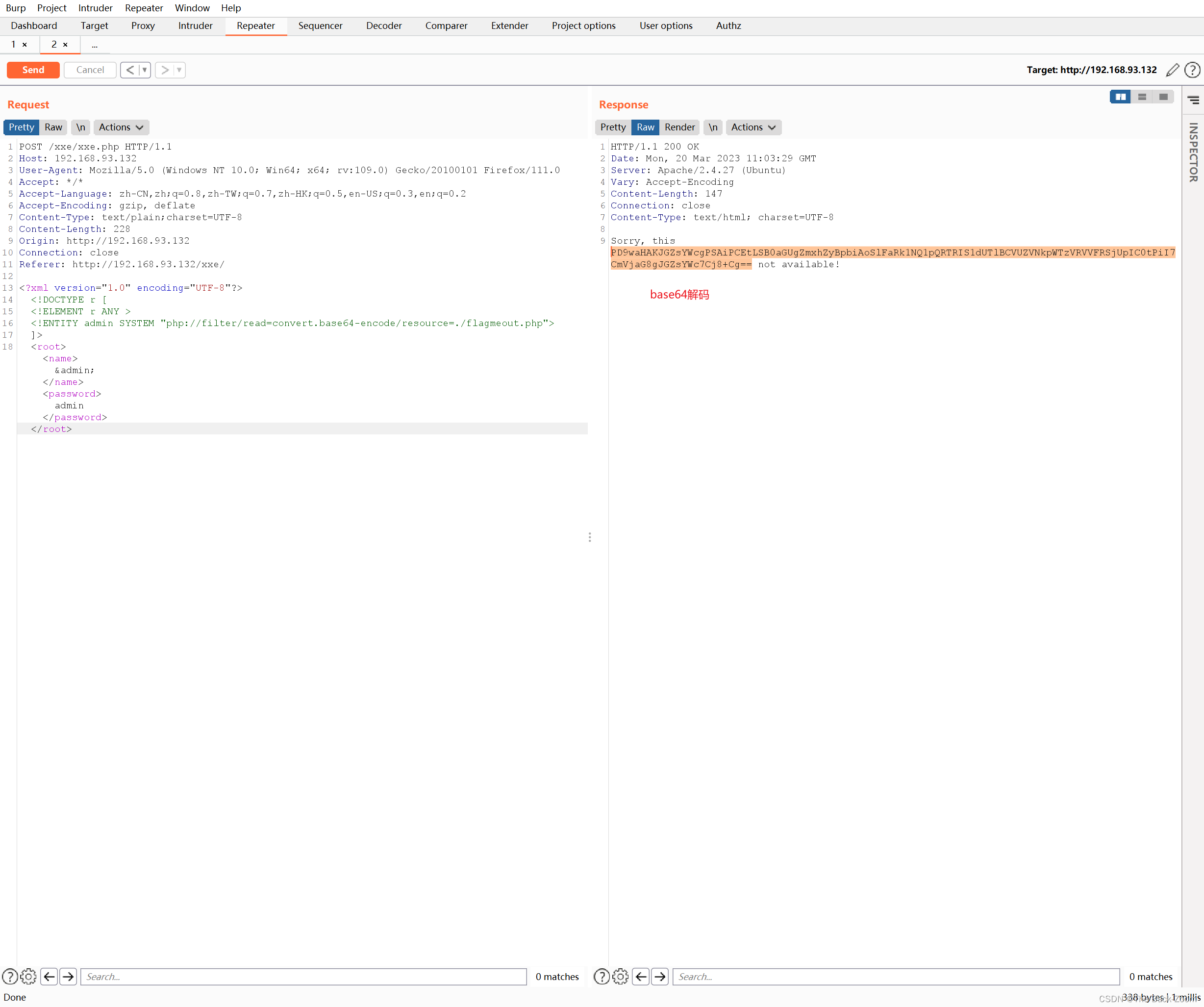The height and width of the screenshot is (1007, 1204).
Task: Switch response to Render view
Action: [679, 127]
